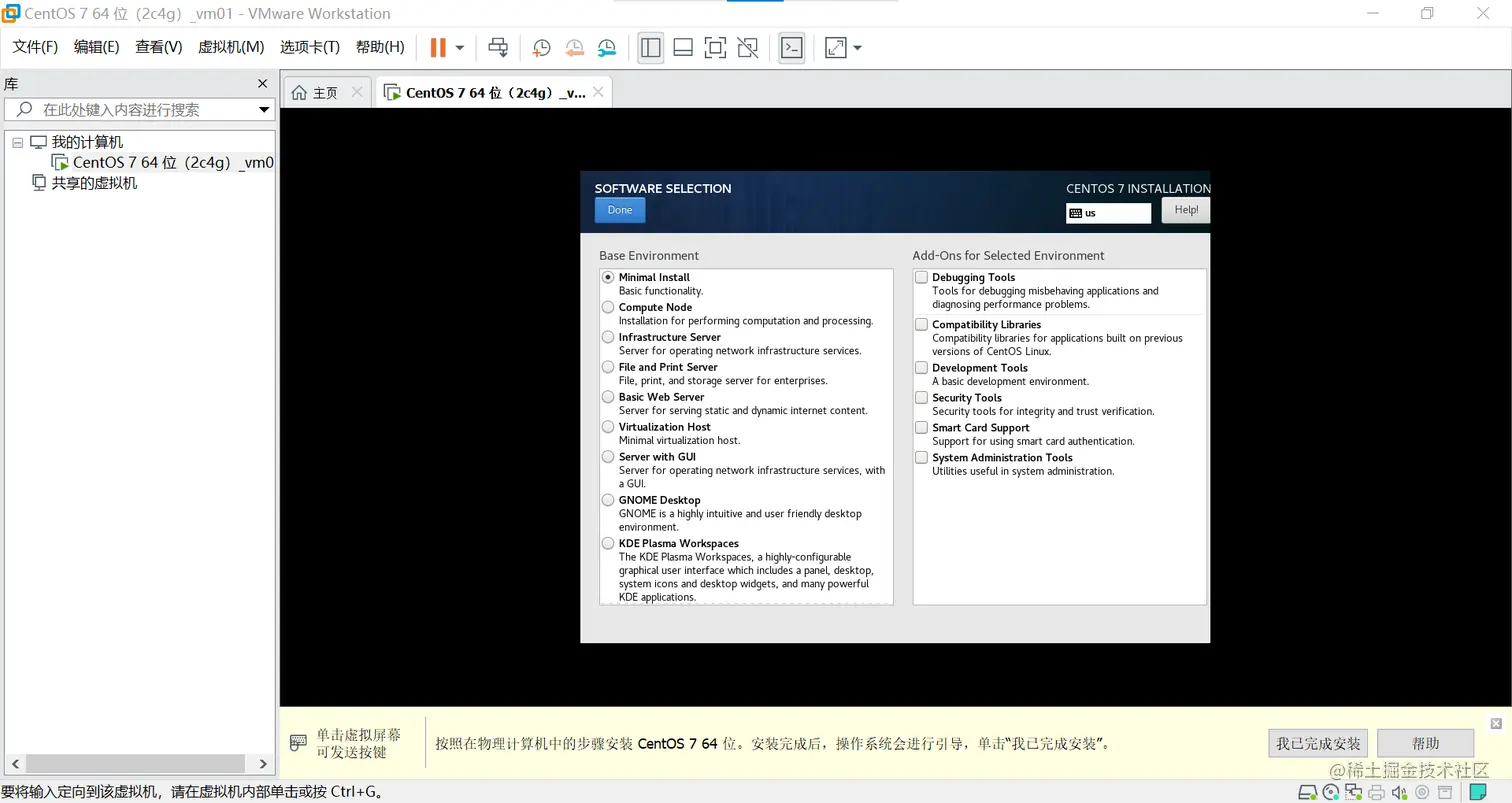
Task: Click the 我已完成安装 button
Action: click(x=1319, y=743)
